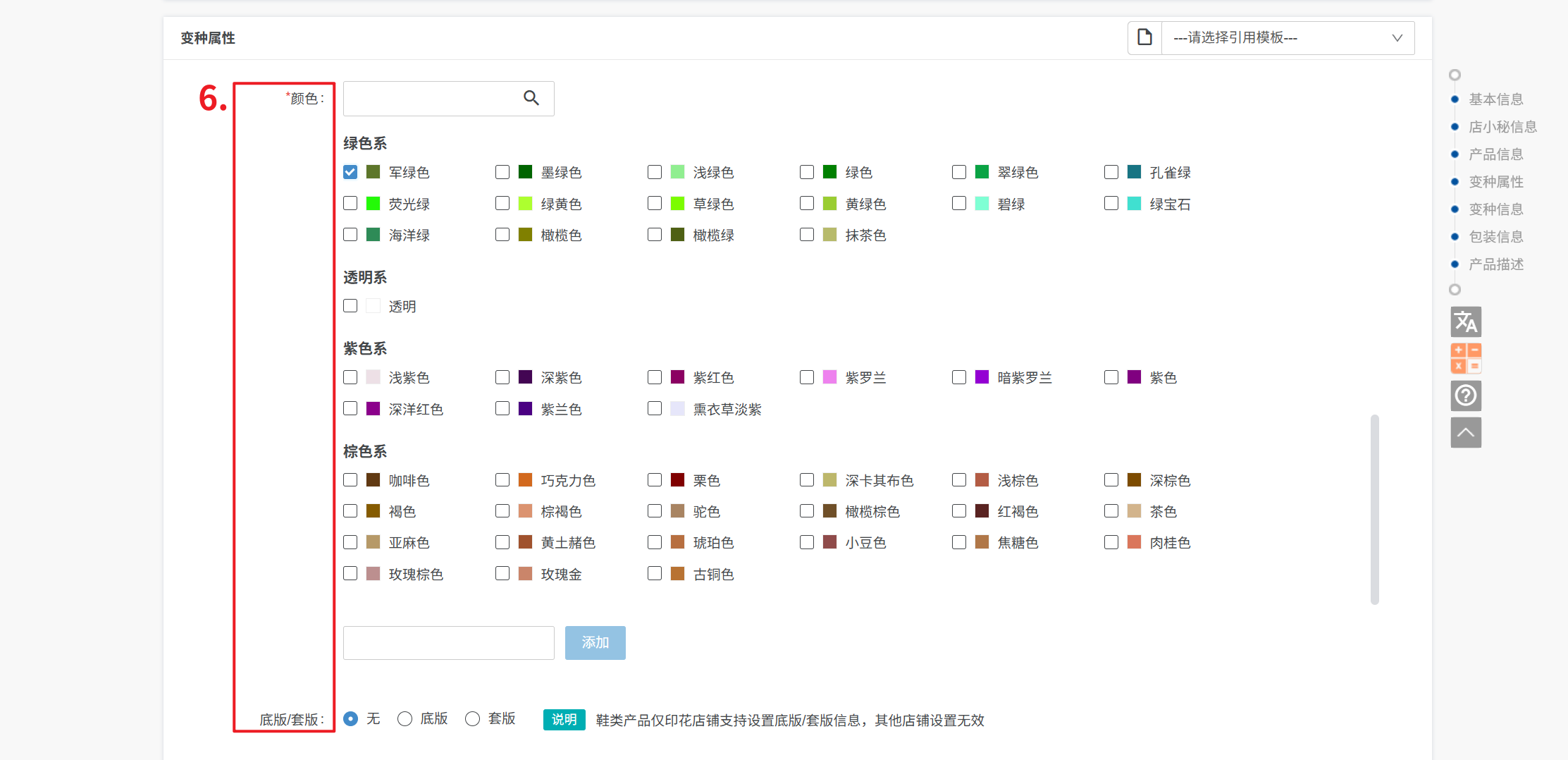Select the 底版 radio option
This screenshot has width=1568, height=760.
click(x=405, y=718)
